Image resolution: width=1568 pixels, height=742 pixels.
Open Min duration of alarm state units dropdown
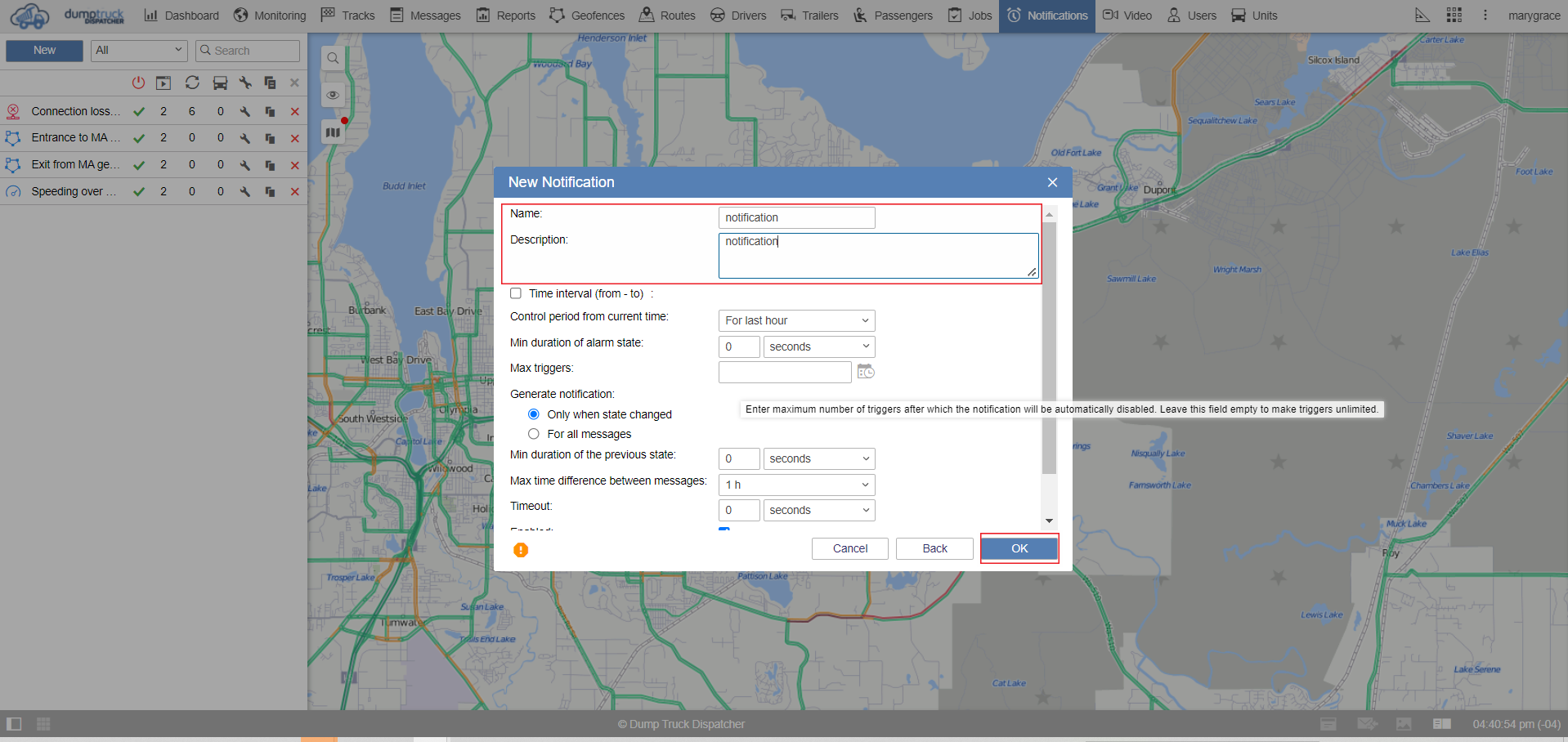pos(819,346)
